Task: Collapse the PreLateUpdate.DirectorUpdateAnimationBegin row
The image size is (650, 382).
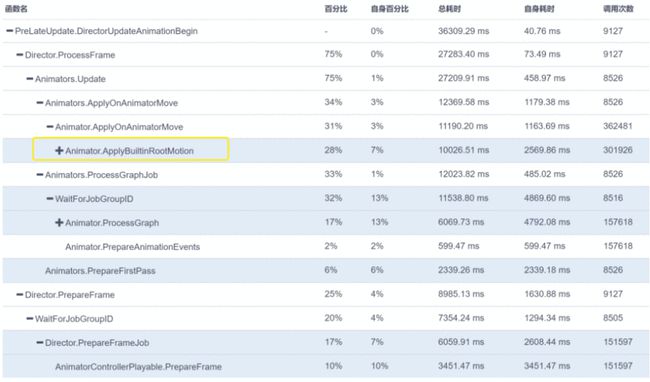Action: (x=10, y=31)
